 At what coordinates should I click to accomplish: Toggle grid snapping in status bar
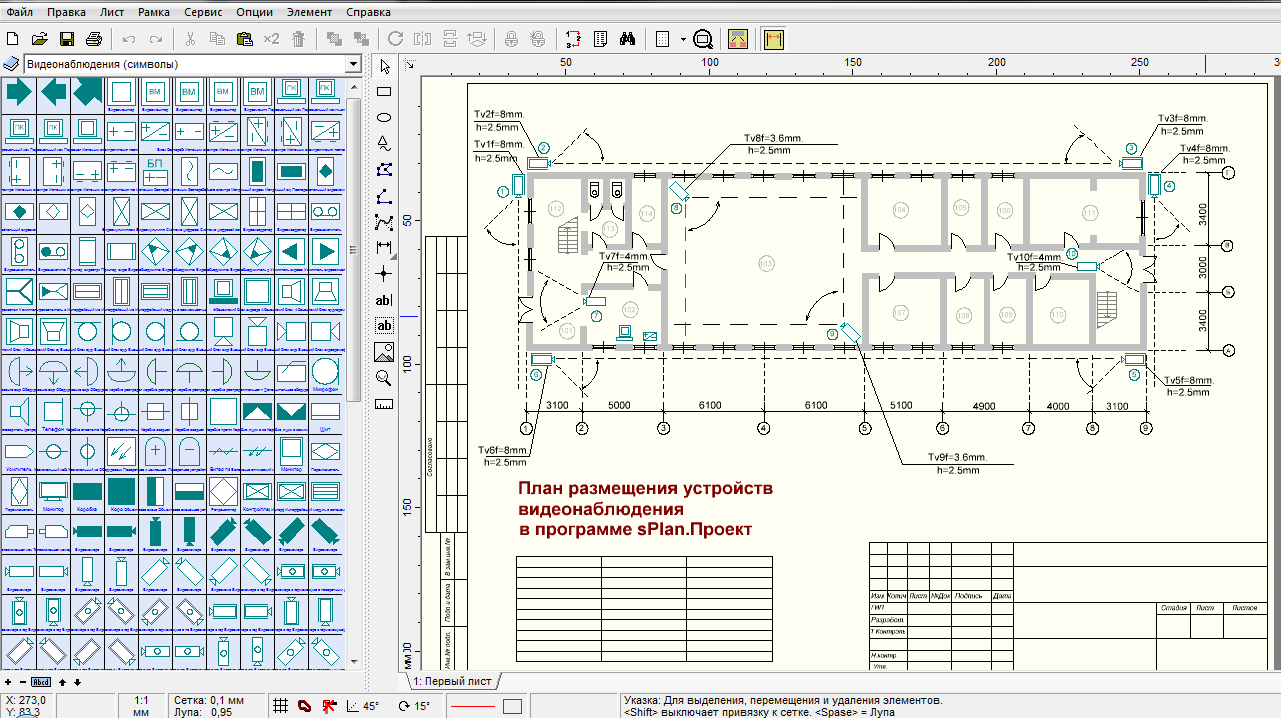tap(282, 706)
